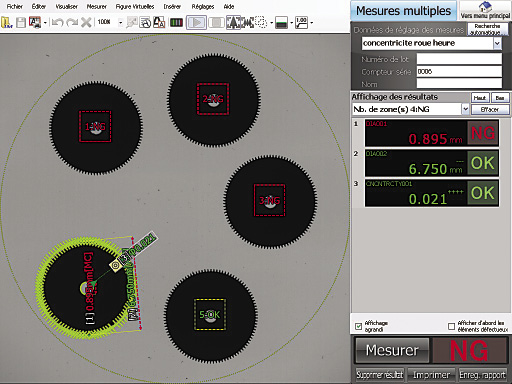This screenshot has height=384, width=512.
Task: Click the Imprimer button
Action: tap(432, 375)
